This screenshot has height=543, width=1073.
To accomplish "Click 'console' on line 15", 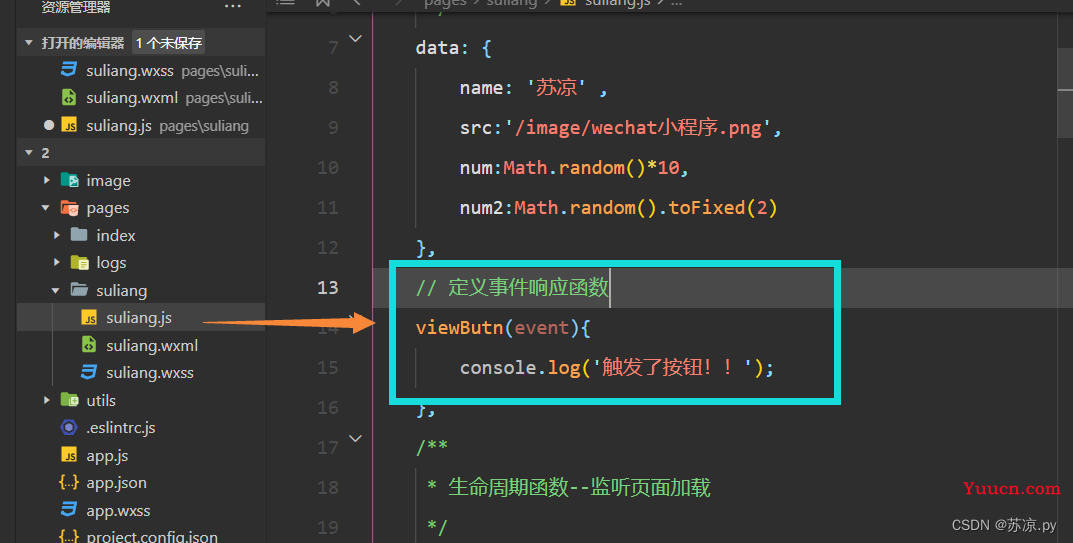I will tap(497, 368).
